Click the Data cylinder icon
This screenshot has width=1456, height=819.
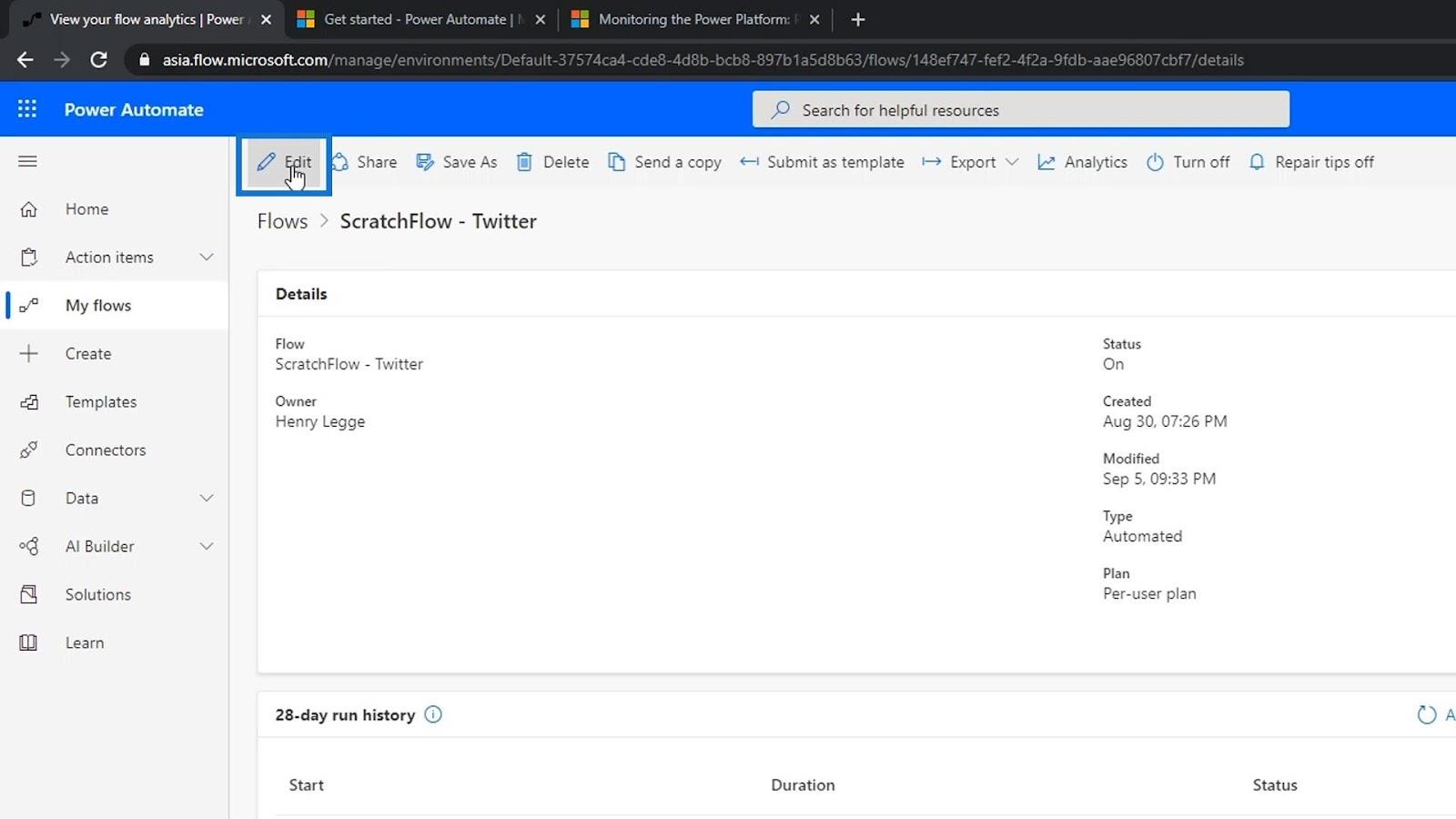pyautogui.click(x=29, y=499)
